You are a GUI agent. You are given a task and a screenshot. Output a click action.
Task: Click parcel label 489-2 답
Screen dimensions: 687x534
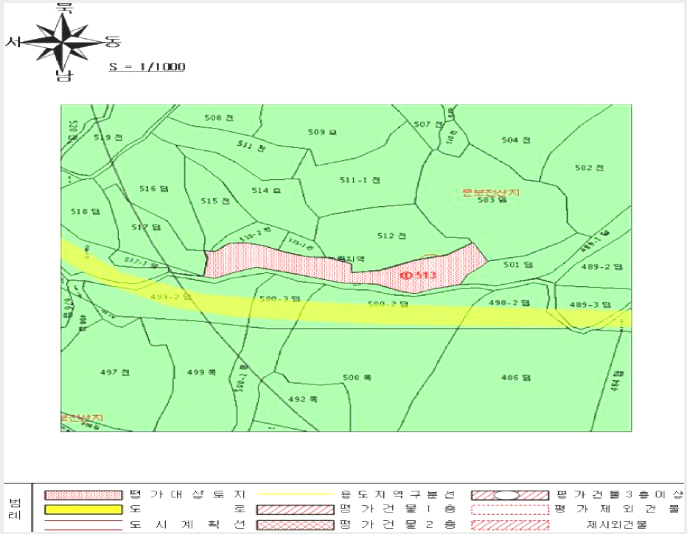[x=602, y=266]
